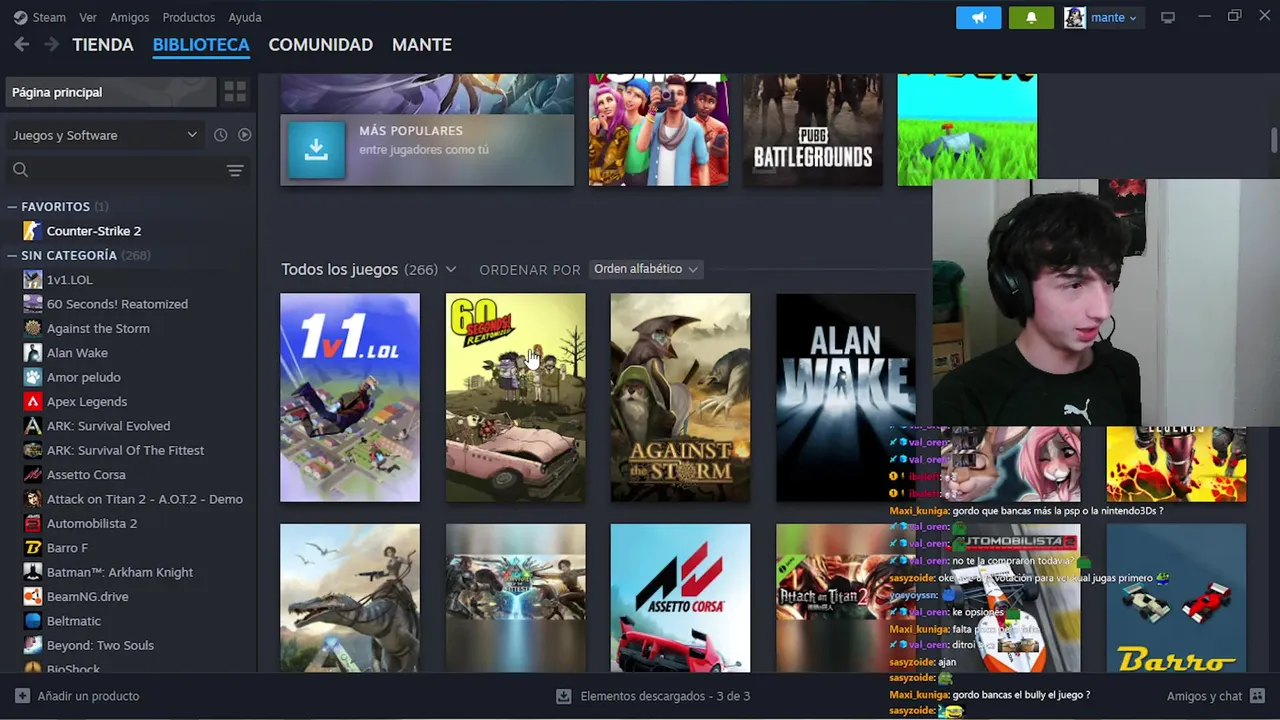Open the Ver menu
The width and height of the screenshot is (1280, 720).
(x=88, y=17)
